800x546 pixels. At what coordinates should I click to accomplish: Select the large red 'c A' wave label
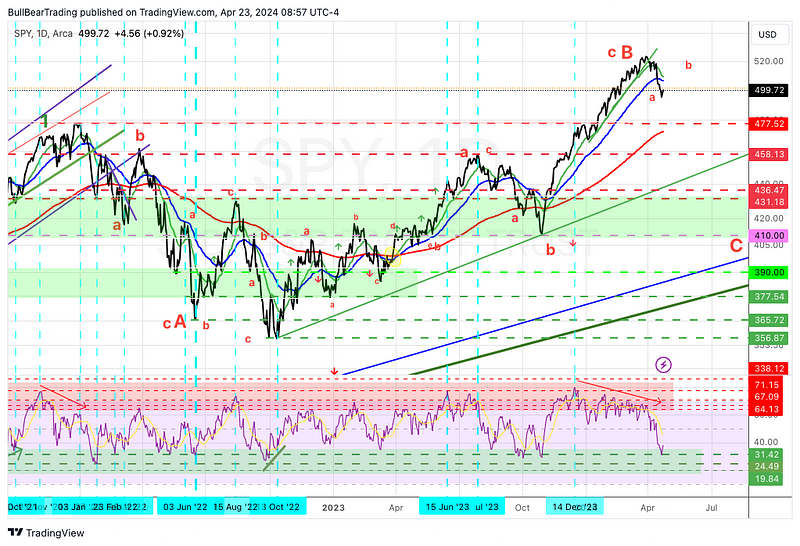[x=175, y=322]
